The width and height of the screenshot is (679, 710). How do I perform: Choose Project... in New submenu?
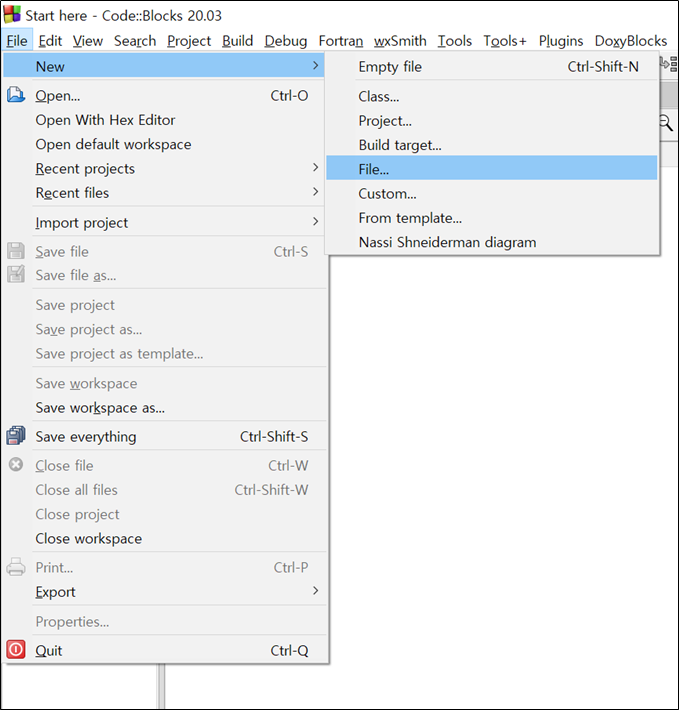click(492, 121)
